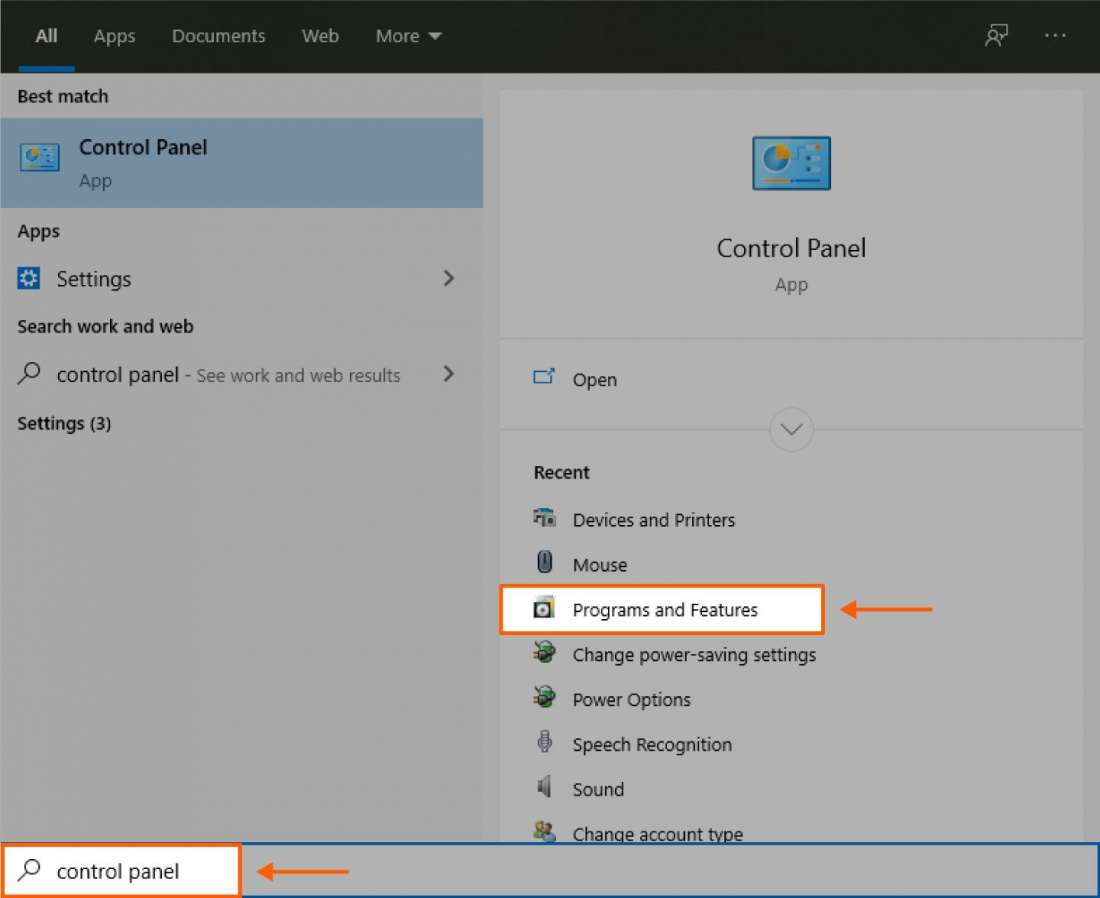Click the search input field at bottom
Viewport: 1100px width, 898px height.
pyautogui.click(x=120, y=870)
